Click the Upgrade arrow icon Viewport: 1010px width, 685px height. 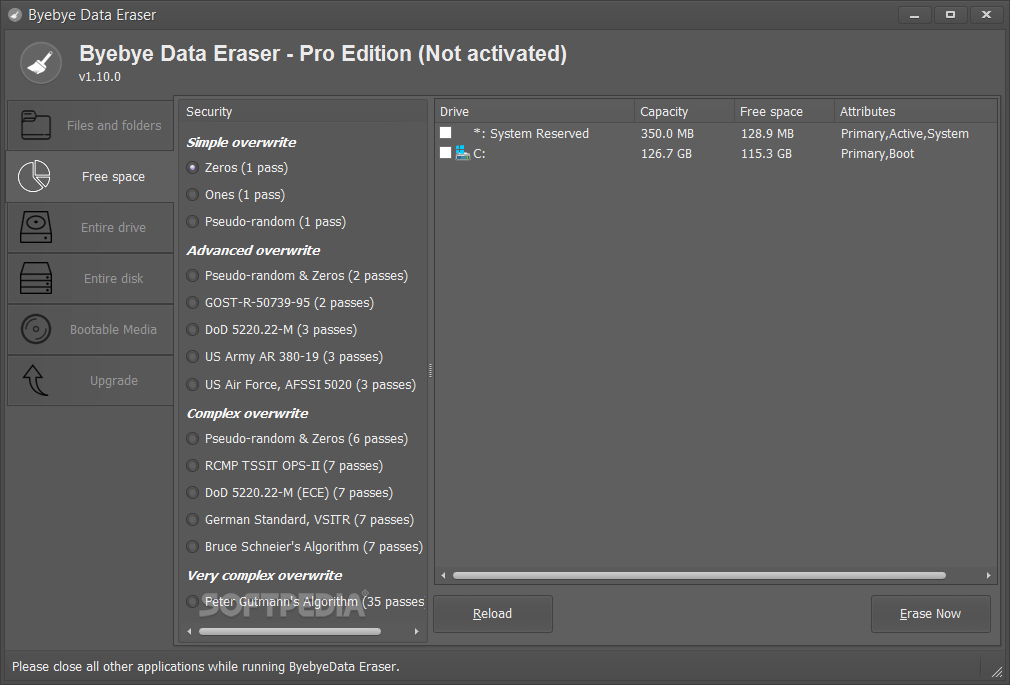[x=35, y=380]
